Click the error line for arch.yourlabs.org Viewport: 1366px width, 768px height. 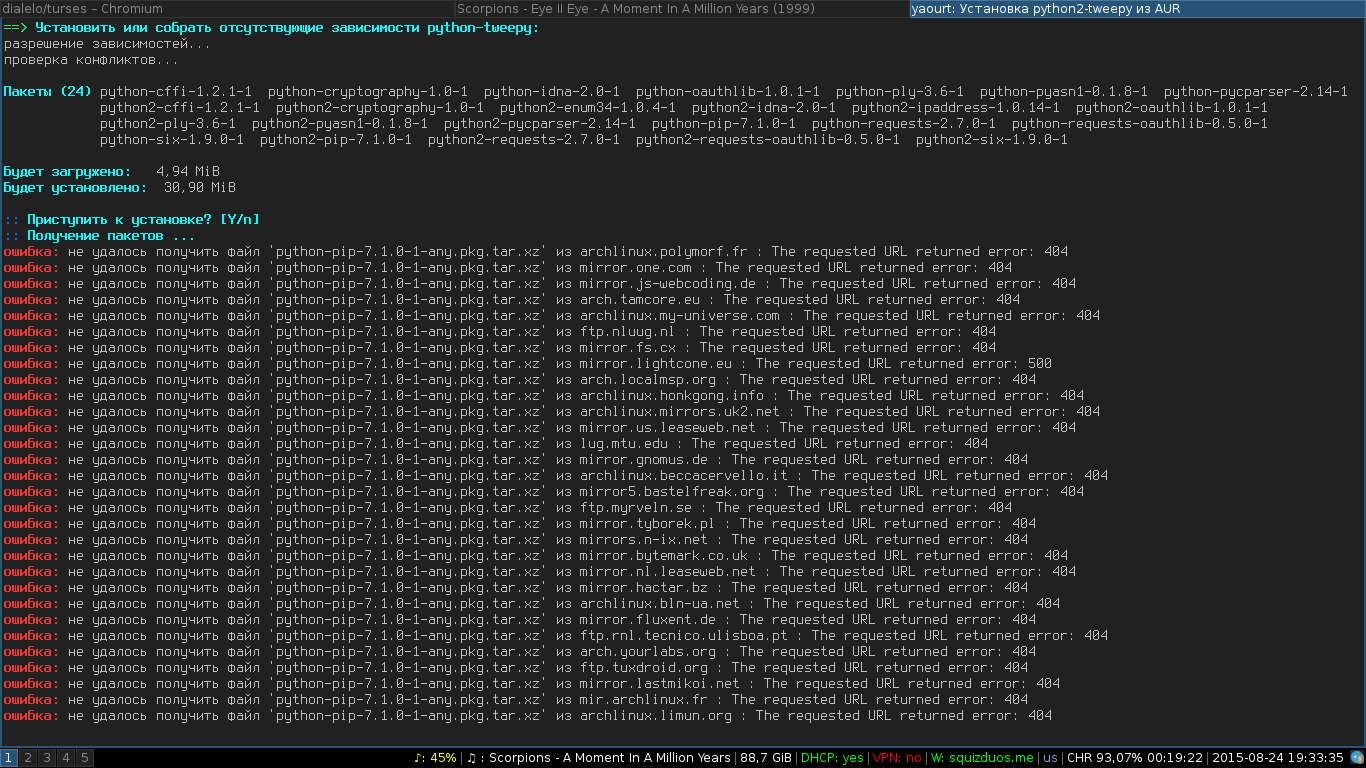(x=520, y=652)
